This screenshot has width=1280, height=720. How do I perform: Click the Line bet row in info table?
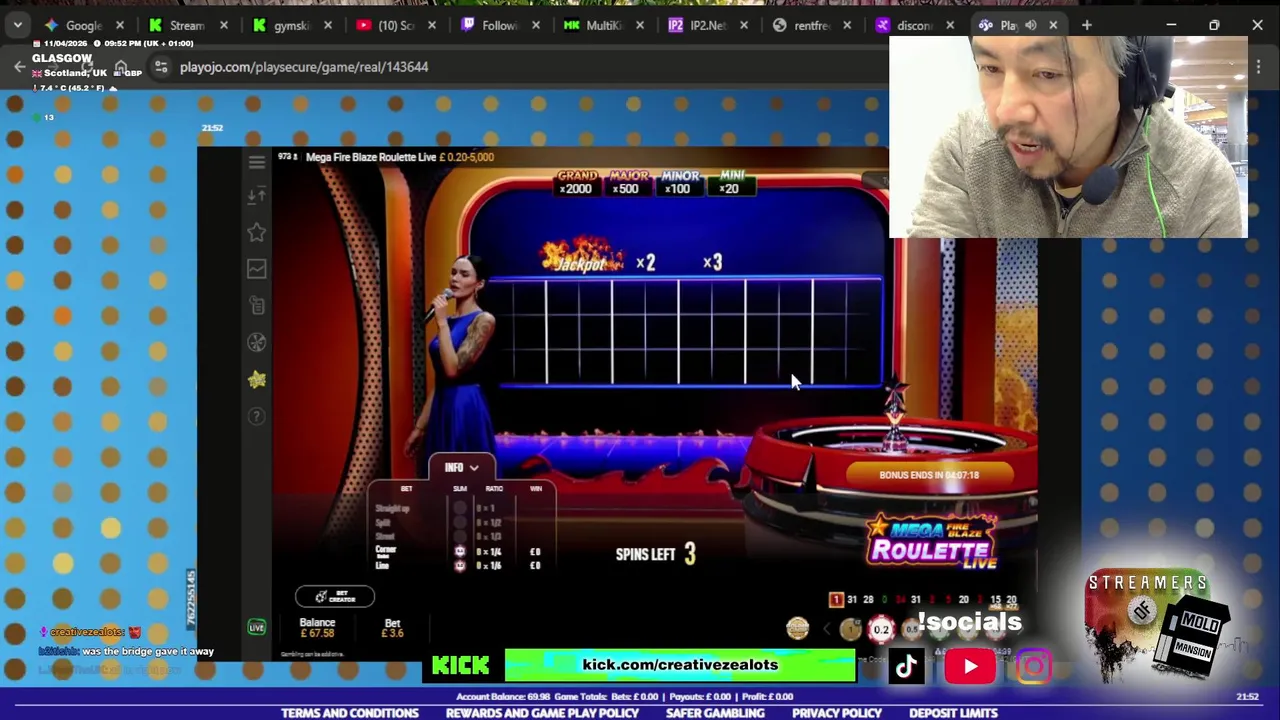tap(457, 565)
